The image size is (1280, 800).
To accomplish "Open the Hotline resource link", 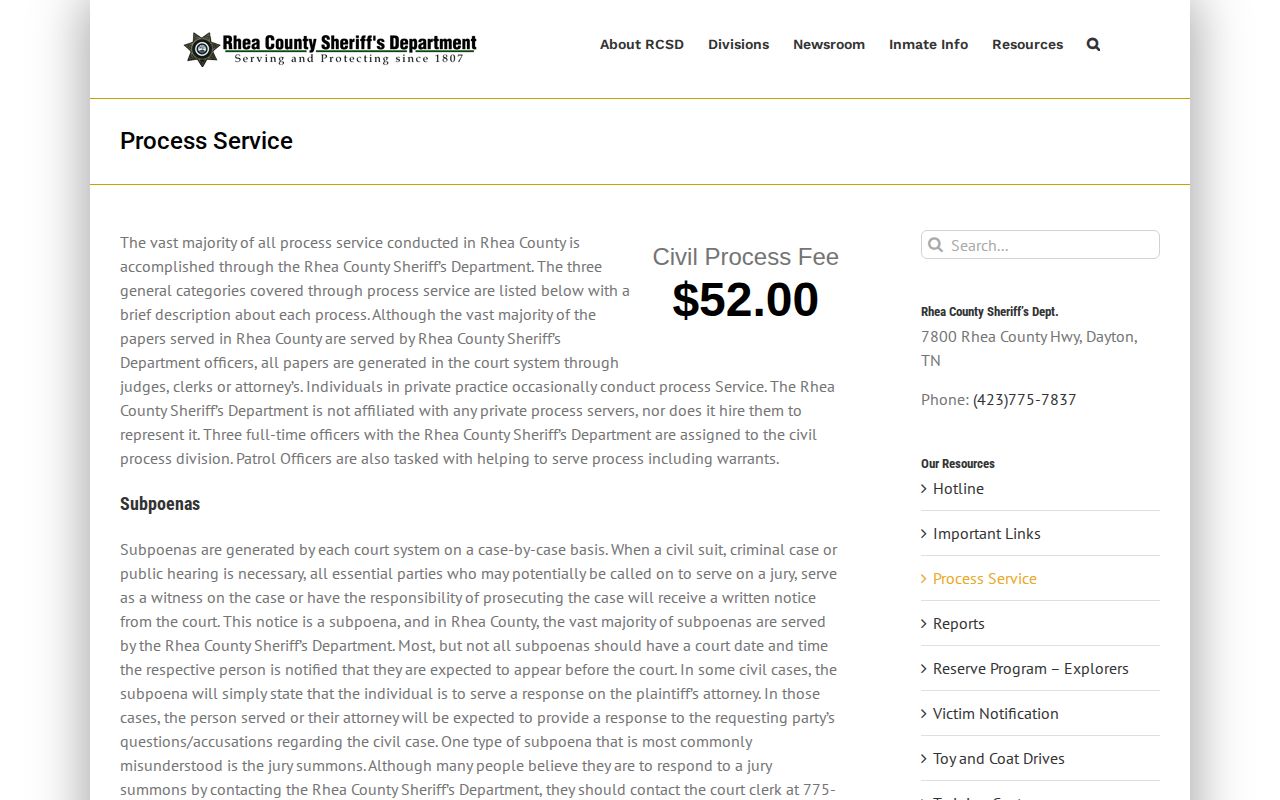I will (958, 488).
